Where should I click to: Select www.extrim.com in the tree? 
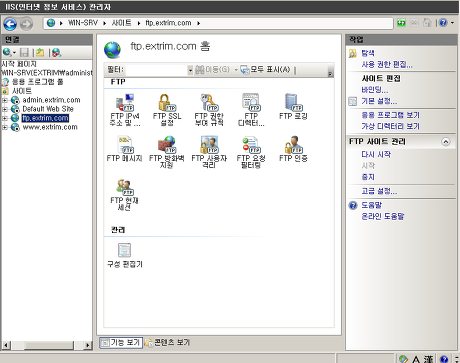[x=50, y=127]
